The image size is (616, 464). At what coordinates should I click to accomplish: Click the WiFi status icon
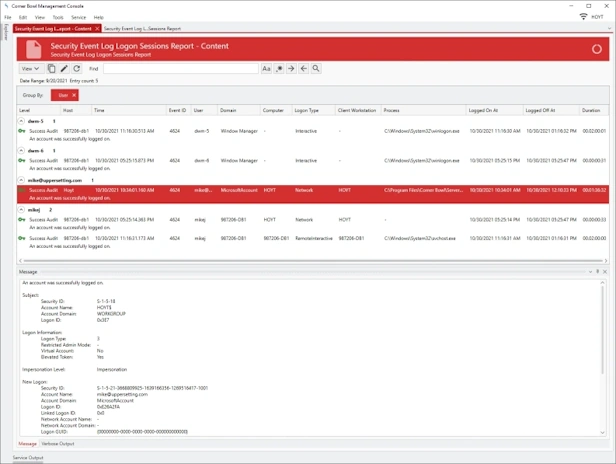point(583,17)
